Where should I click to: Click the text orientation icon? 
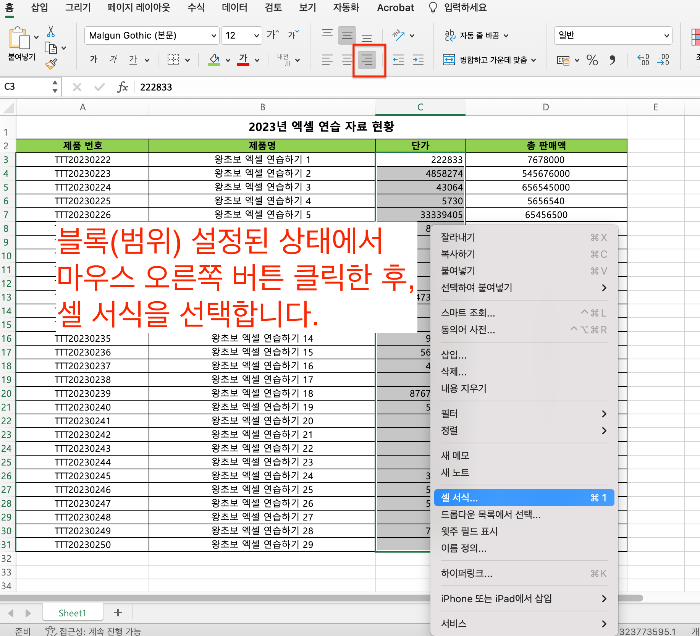(398, 35)
